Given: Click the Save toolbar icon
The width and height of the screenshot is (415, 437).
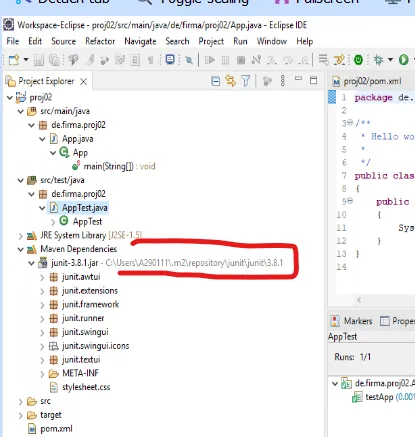Looking at the screenshot, I should [x=39, y=60].
